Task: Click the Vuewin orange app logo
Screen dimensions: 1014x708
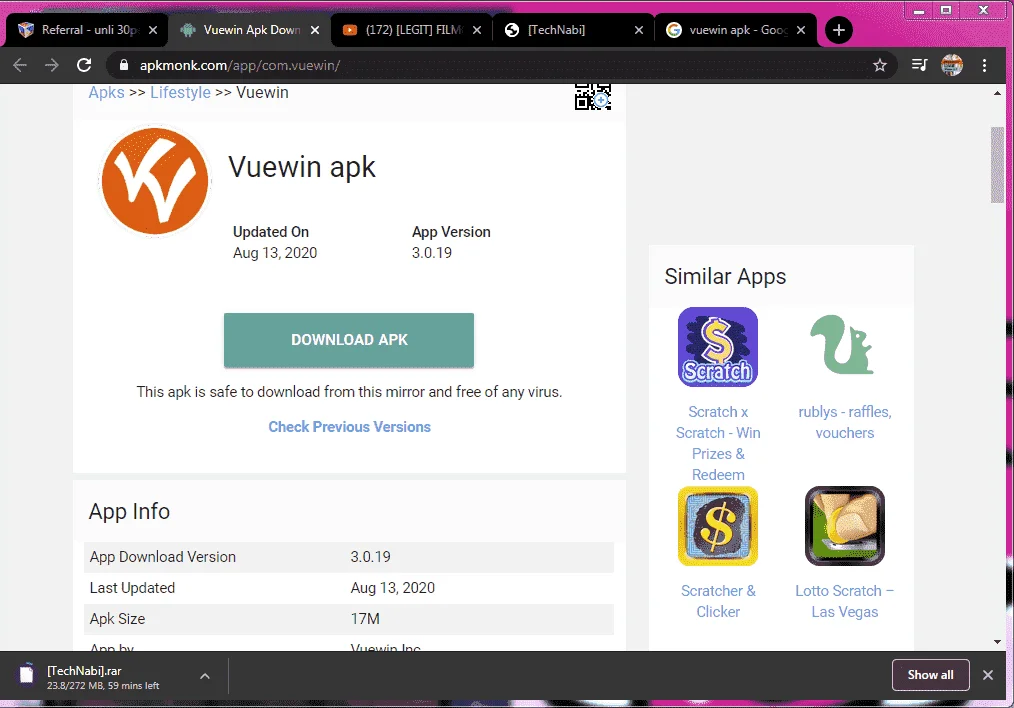Action: pyautogui.click(x=155, y=181)
